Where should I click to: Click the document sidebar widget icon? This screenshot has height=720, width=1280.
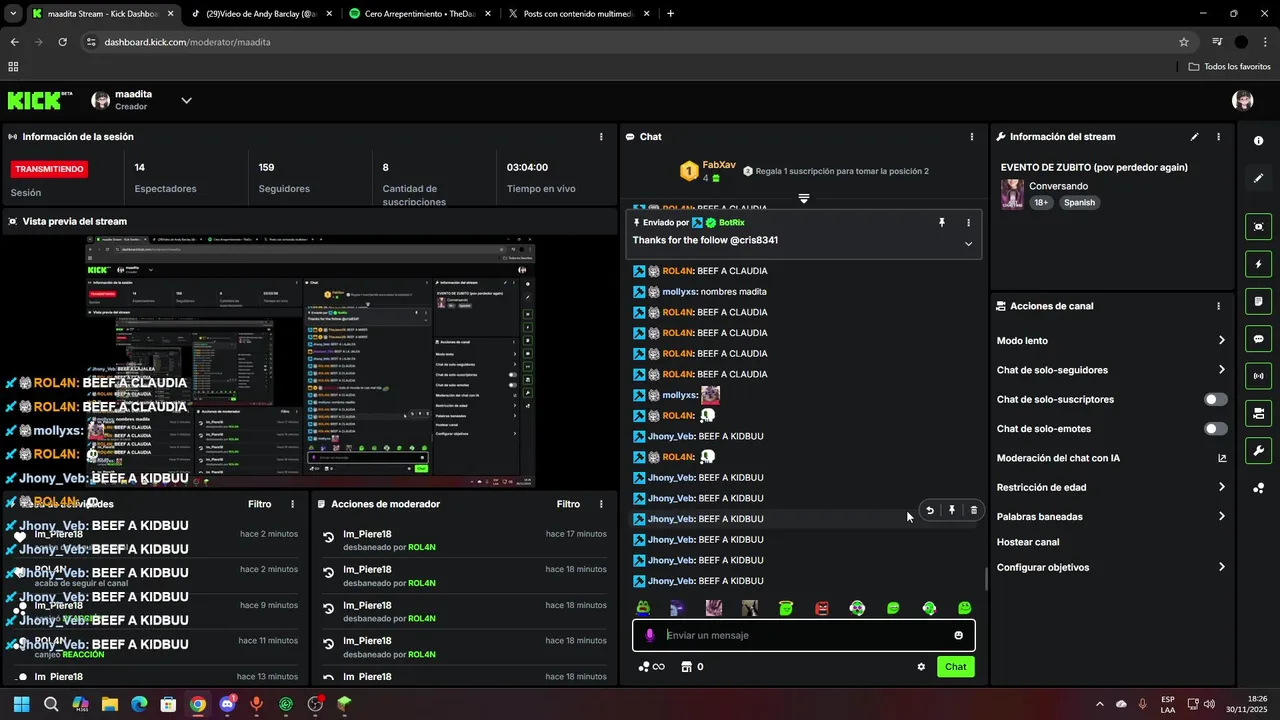coord(1258,301)
